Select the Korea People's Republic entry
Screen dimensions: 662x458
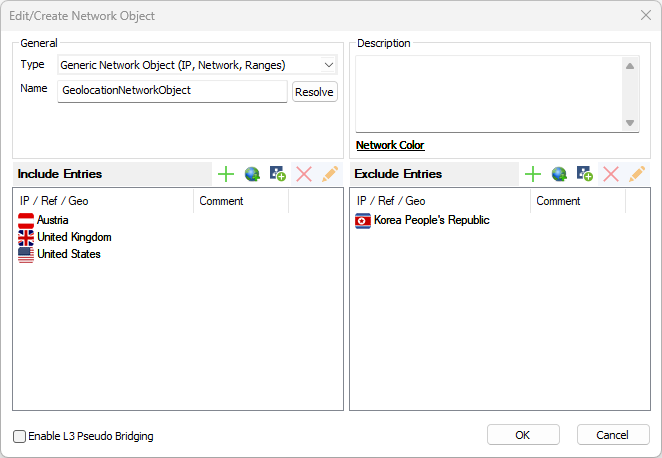431,220
